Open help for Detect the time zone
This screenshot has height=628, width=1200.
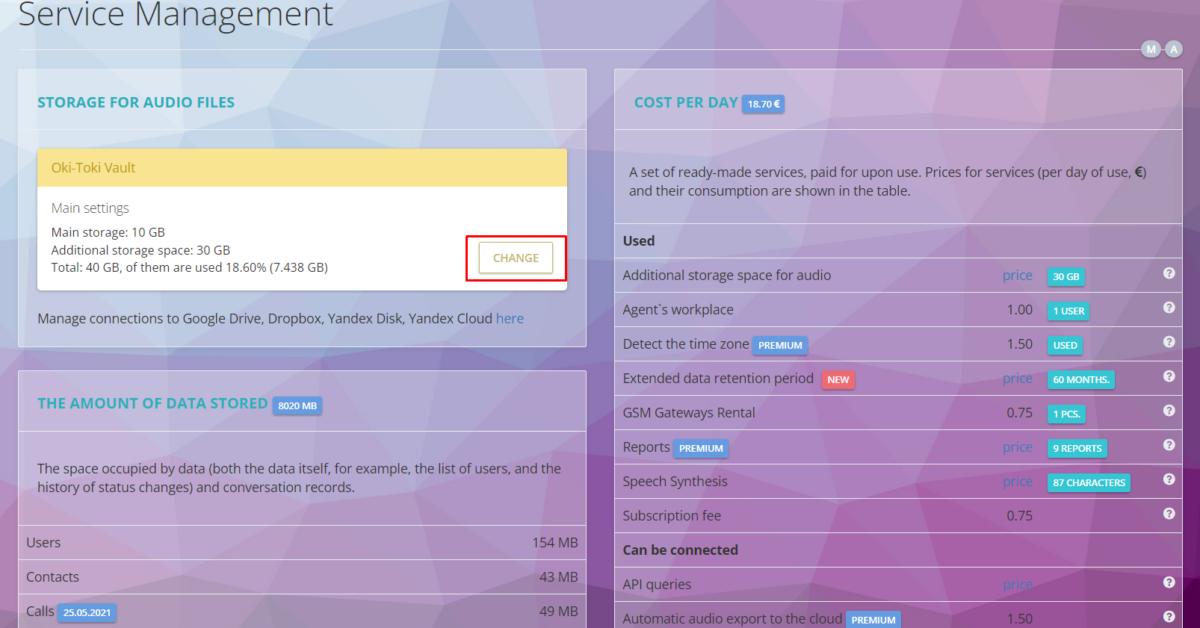1168,341
